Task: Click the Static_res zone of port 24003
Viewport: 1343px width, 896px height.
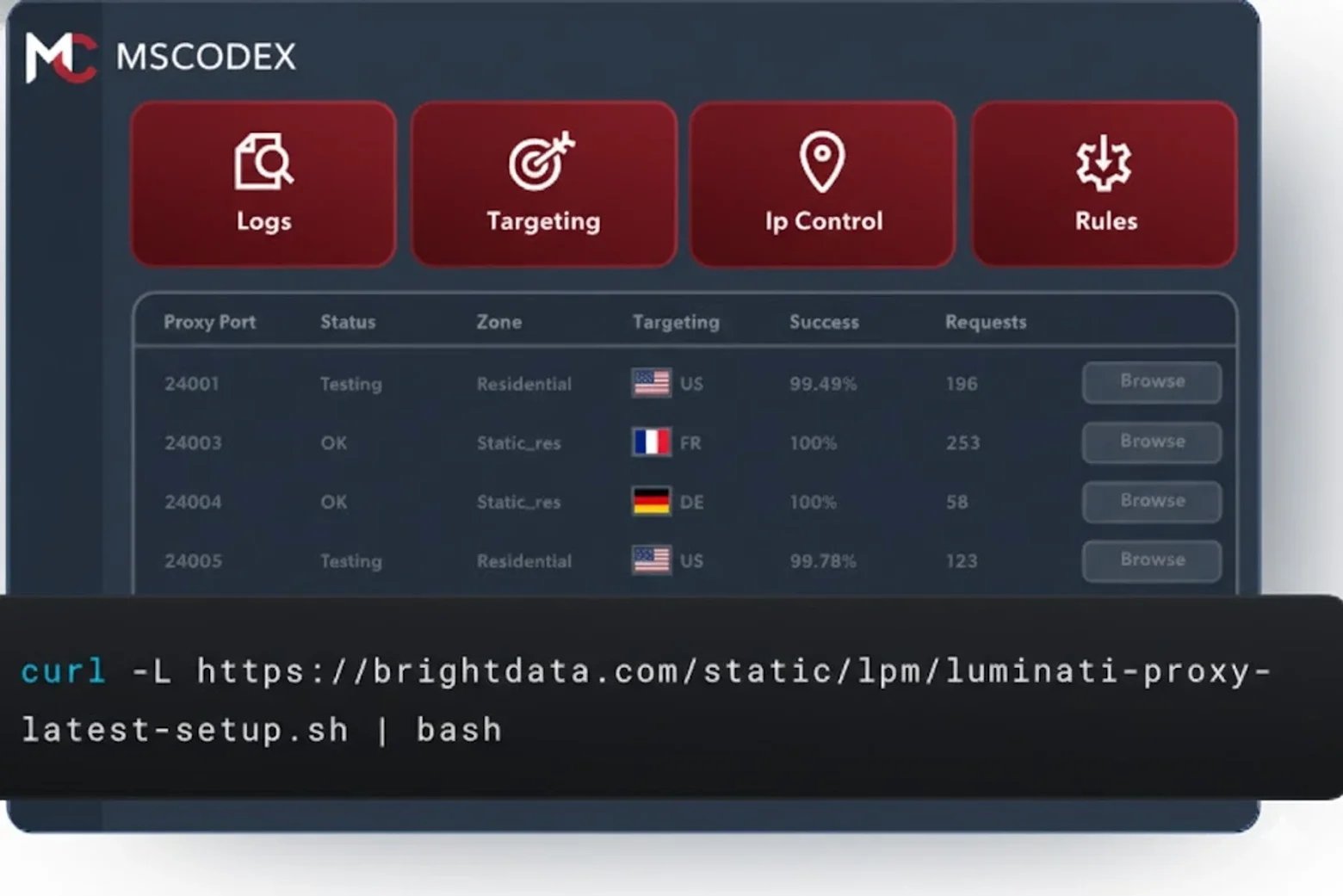Action: [x=519, y=443]
